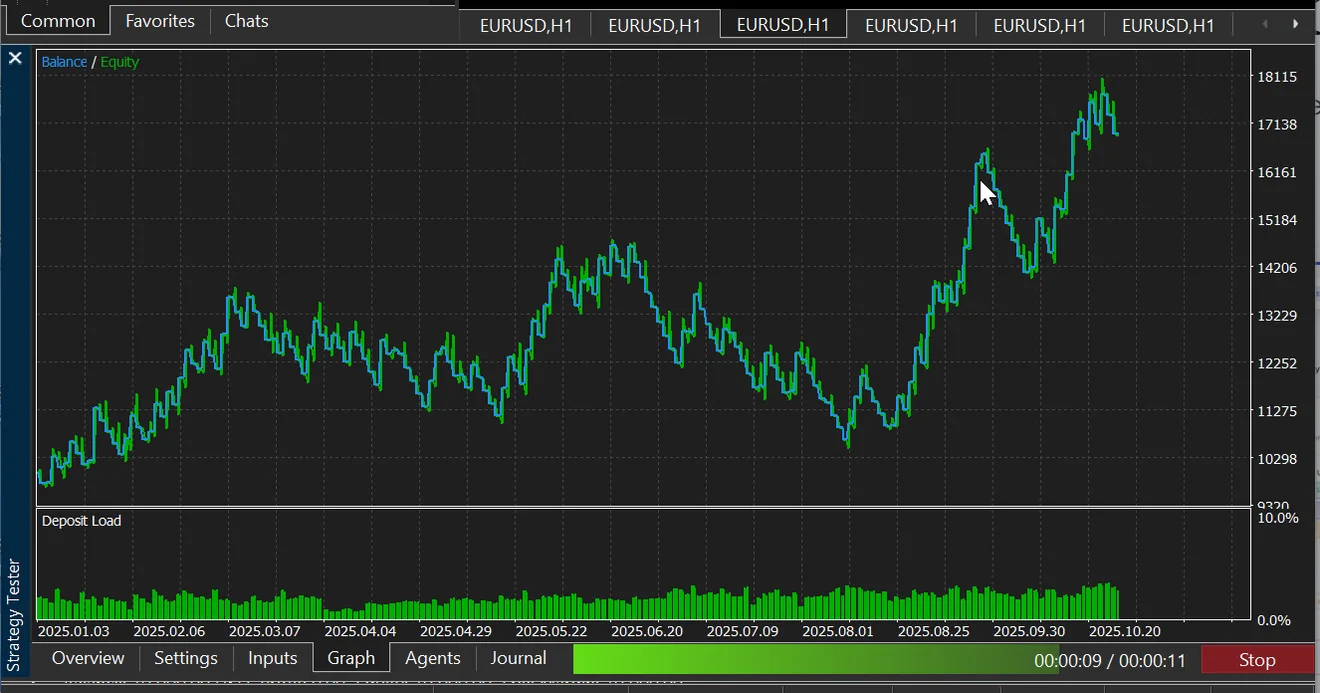
Task: Click the 15184 axis value
Action: point(1276,220)
